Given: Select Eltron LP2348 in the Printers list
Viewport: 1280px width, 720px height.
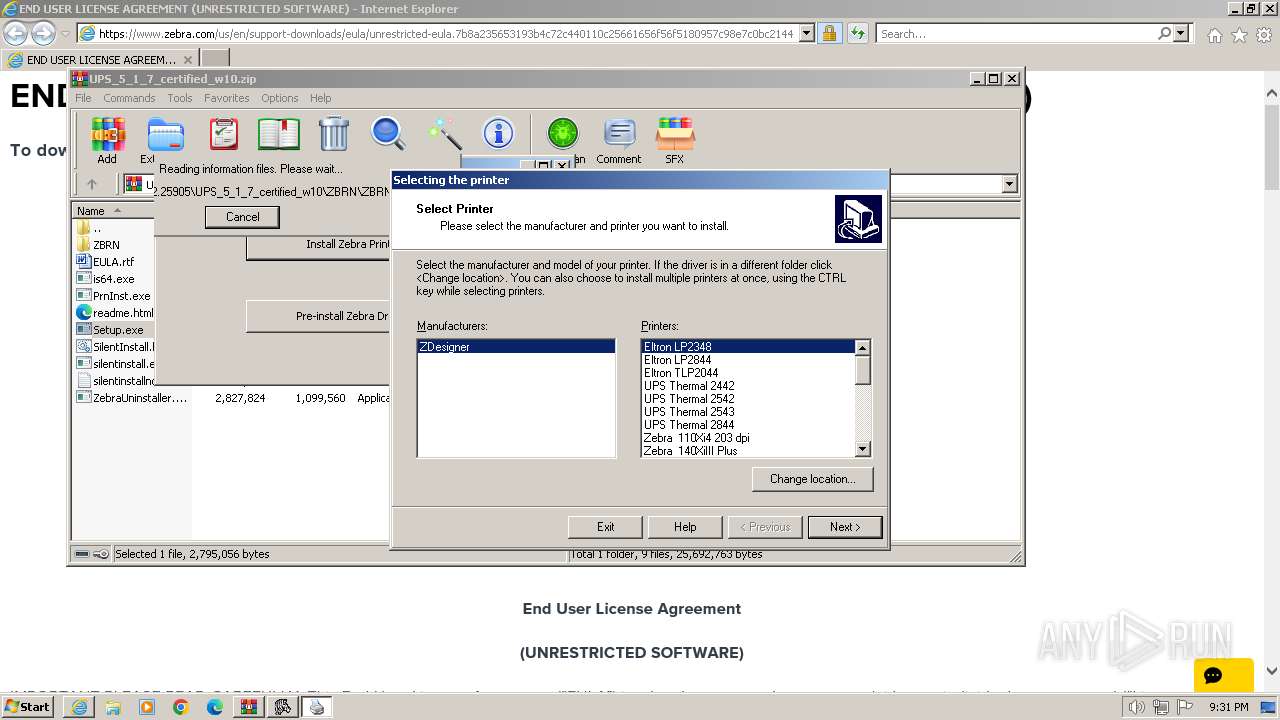Looking at the screenshot, I should (748, 347).
